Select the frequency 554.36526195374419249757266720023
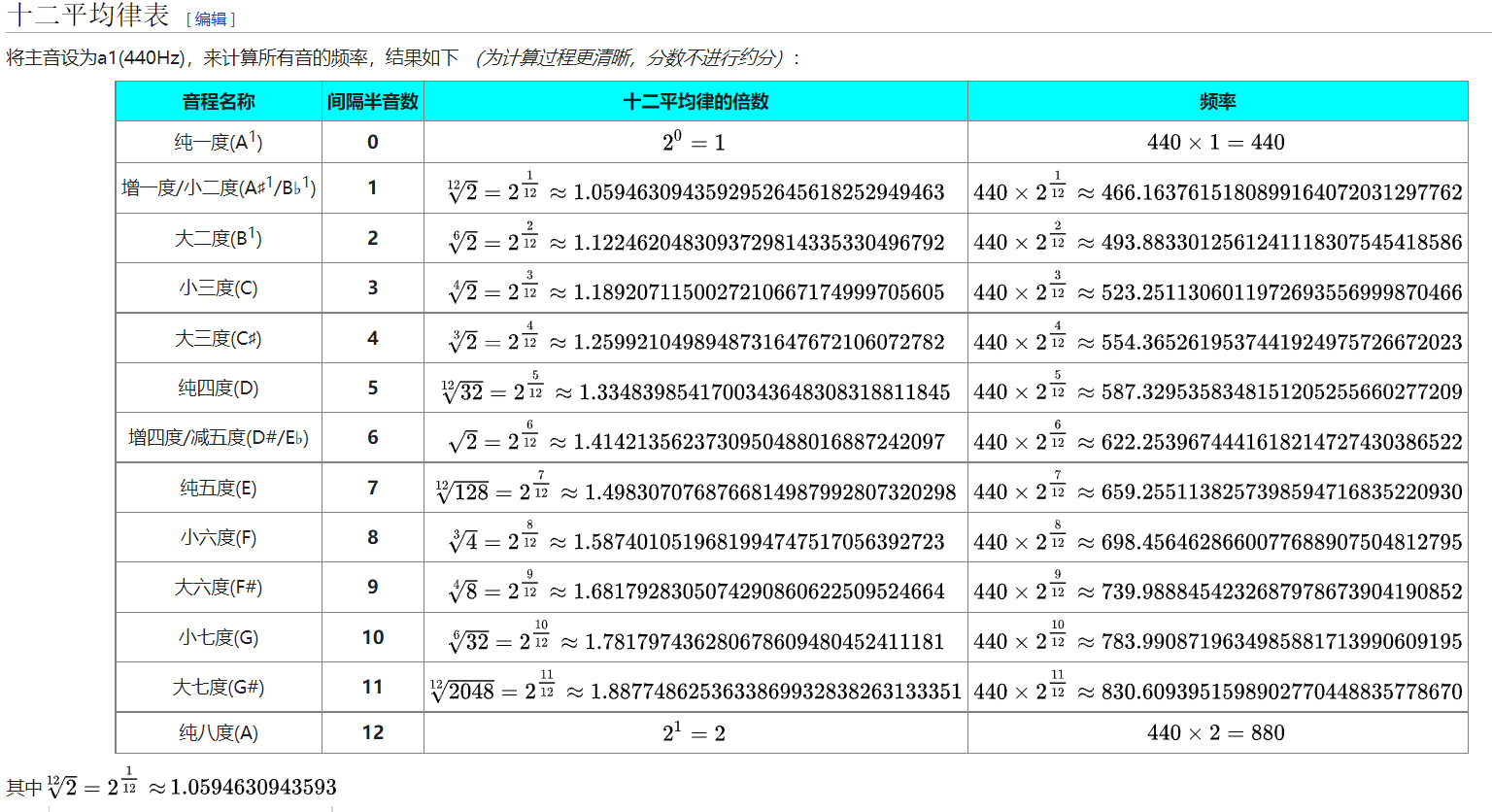The height and width of the screenshot is (812, 1492). (1282, 342)
